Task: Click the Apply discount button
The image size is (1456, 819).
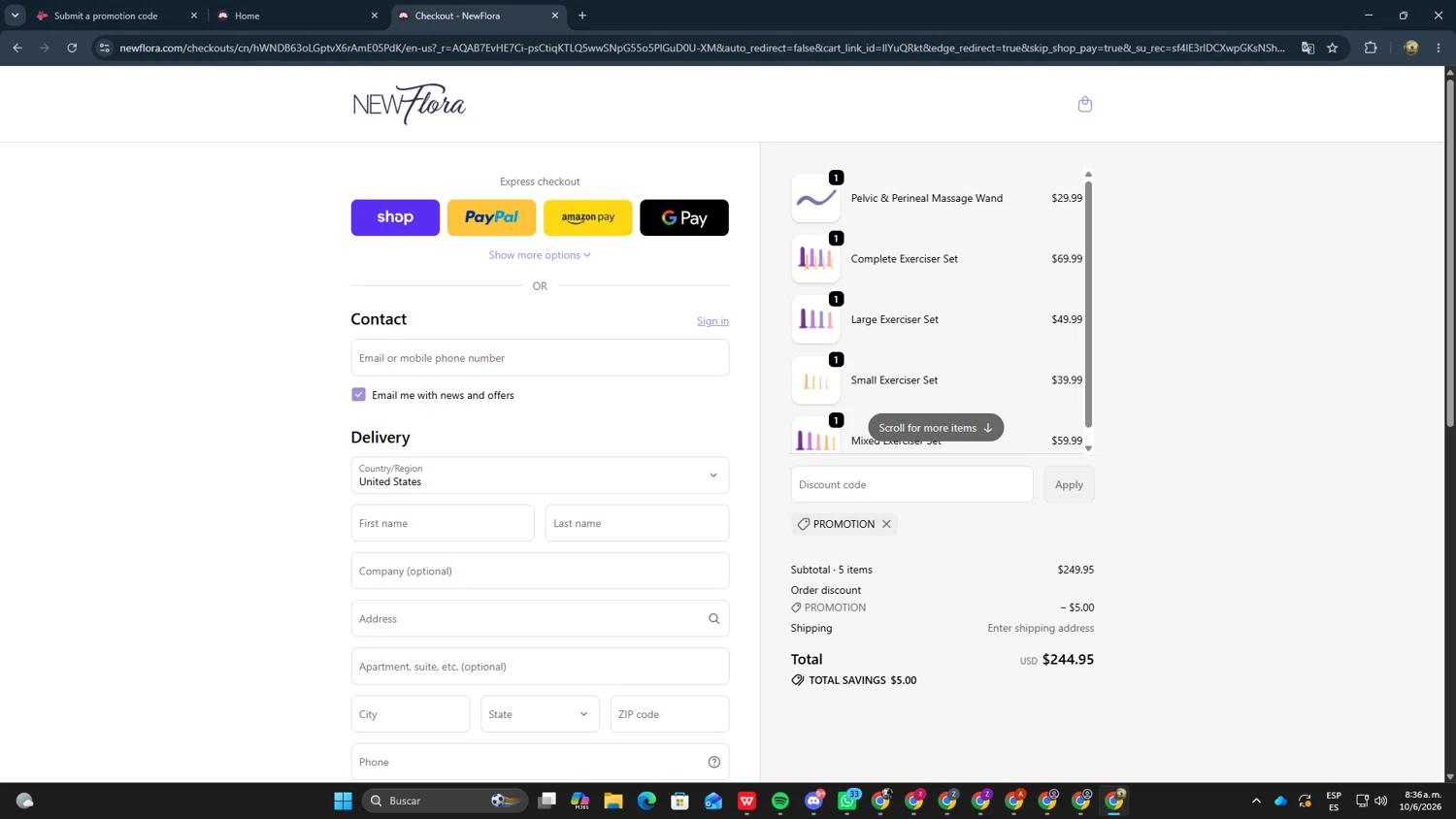Action: (1069, 484)
